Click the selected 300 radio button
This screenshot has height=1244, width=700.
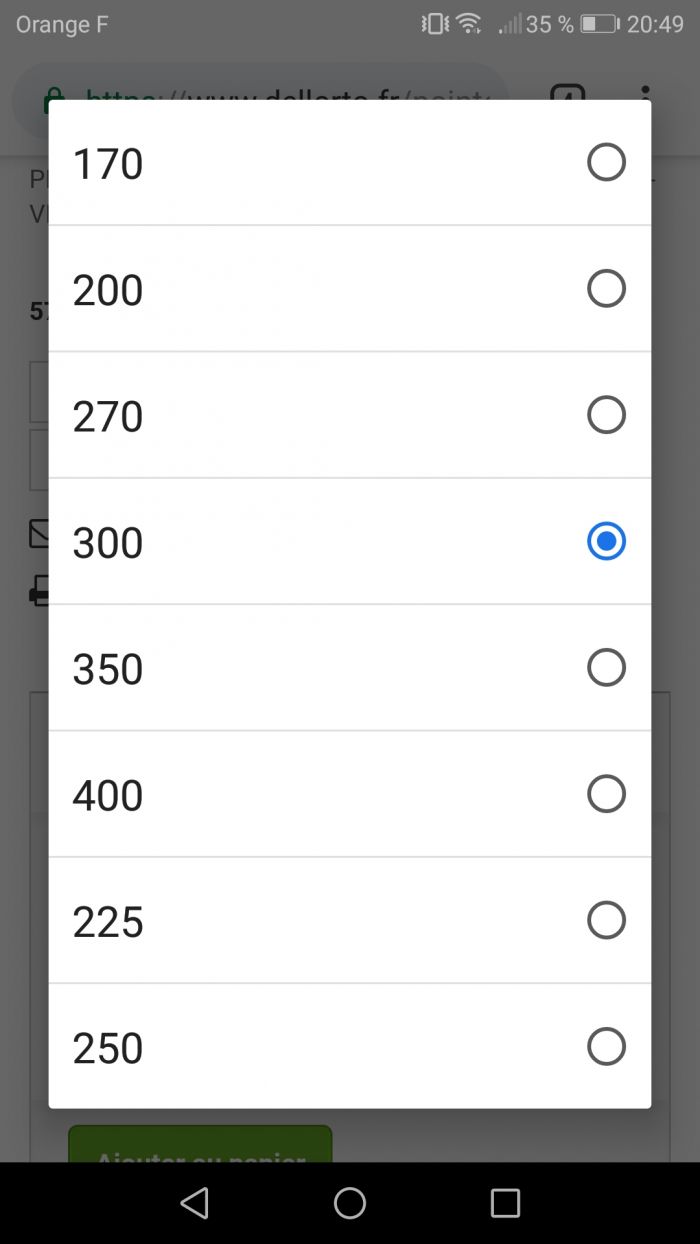(x=606, y=541)
